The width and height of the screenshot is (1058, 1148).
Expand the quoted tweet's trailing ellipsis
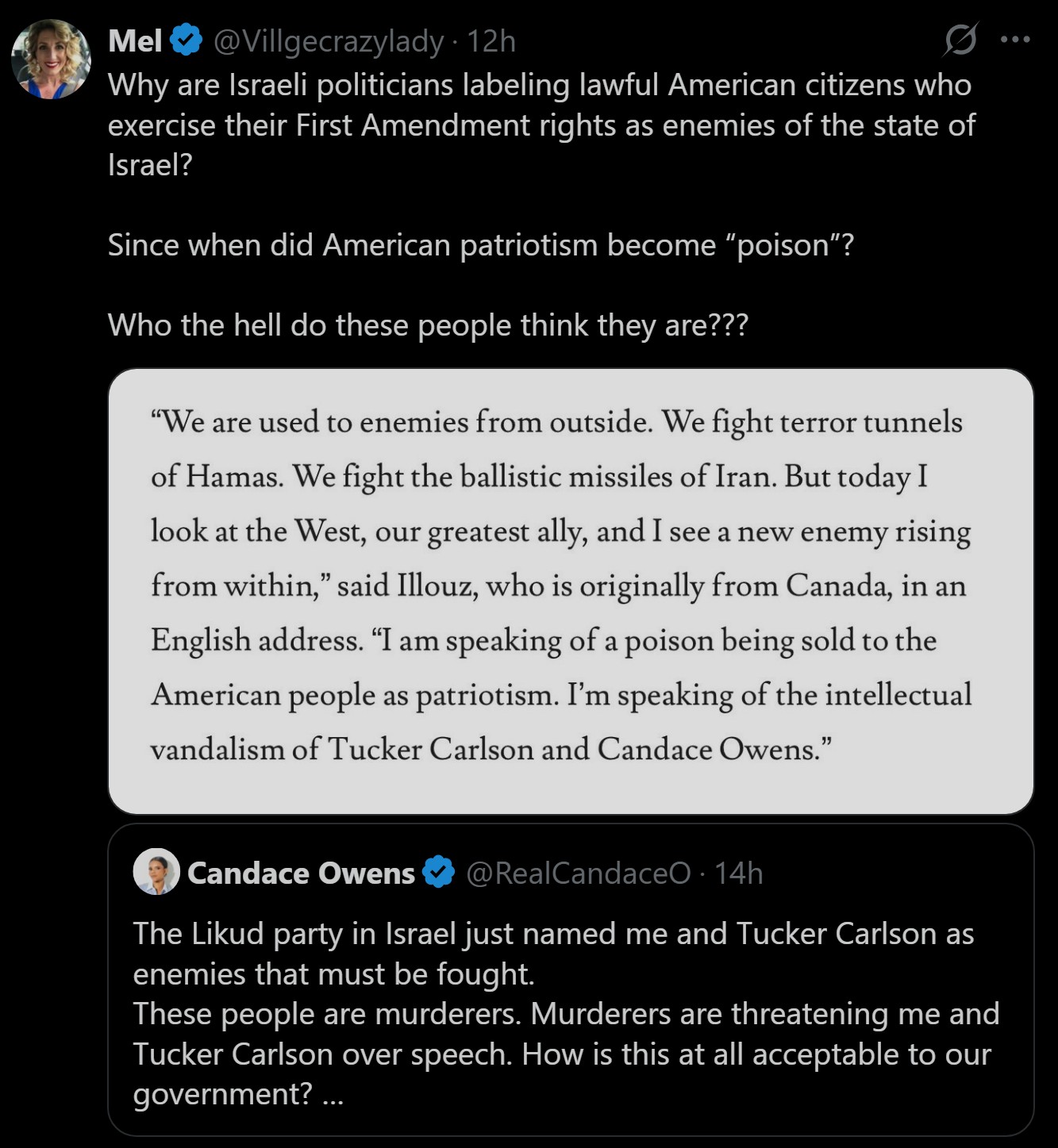[x=333, y=1095]
